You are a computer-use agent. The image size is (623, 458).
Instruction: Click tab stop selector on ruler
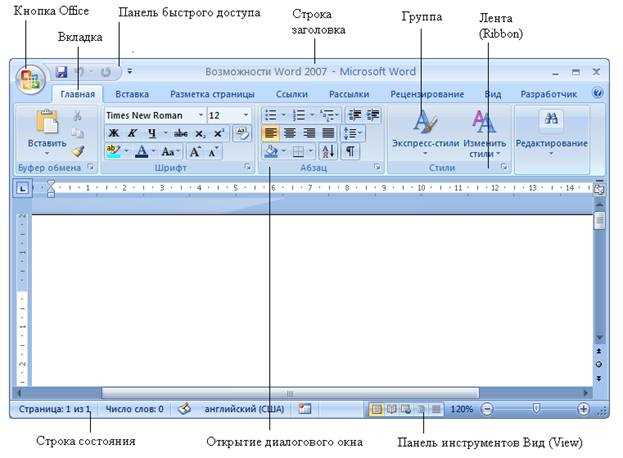pyautogui.click(x=22, y=188)
